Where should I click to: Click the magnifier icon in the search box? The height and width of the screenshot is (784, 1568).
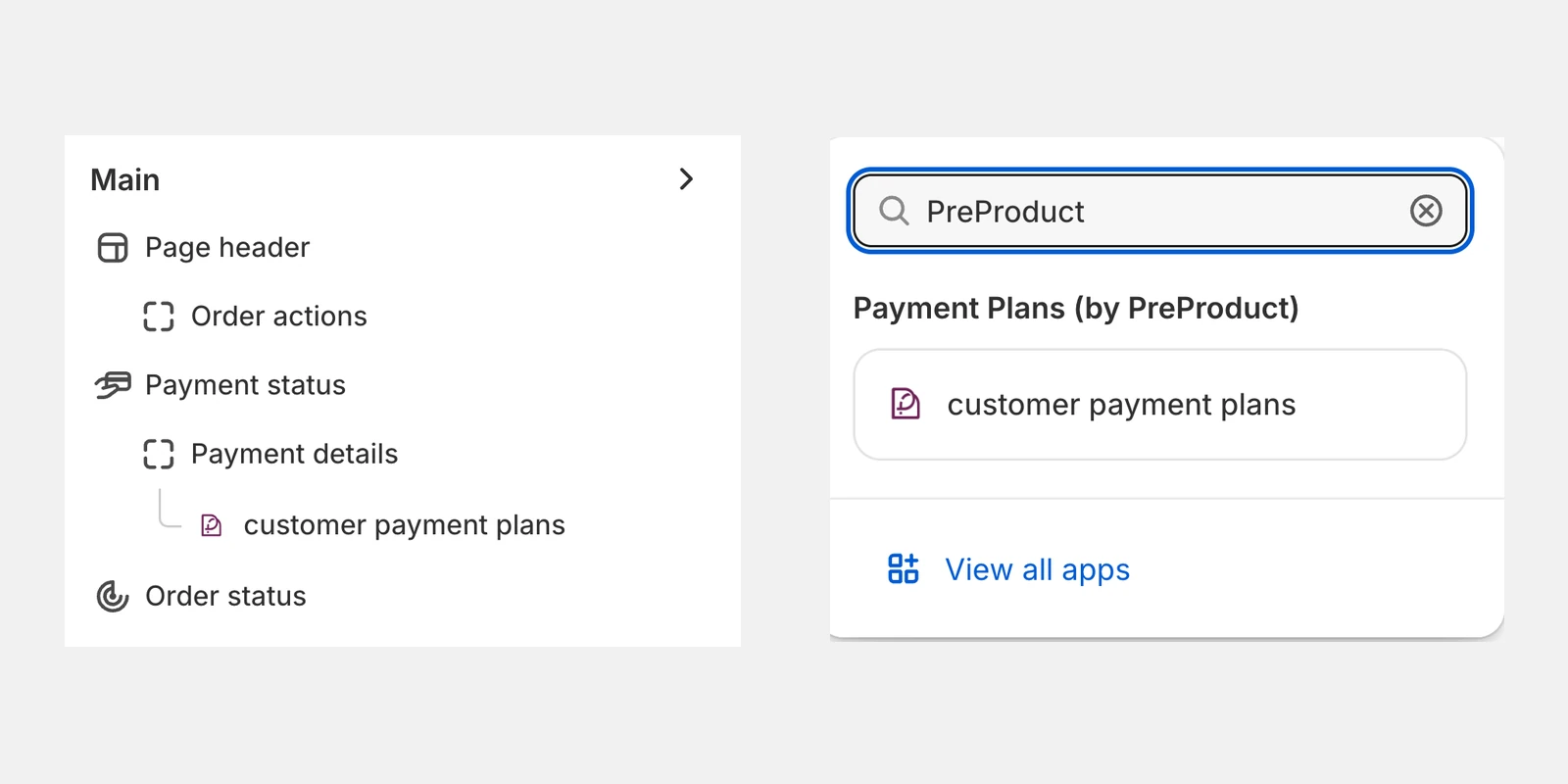click(894, 211)
